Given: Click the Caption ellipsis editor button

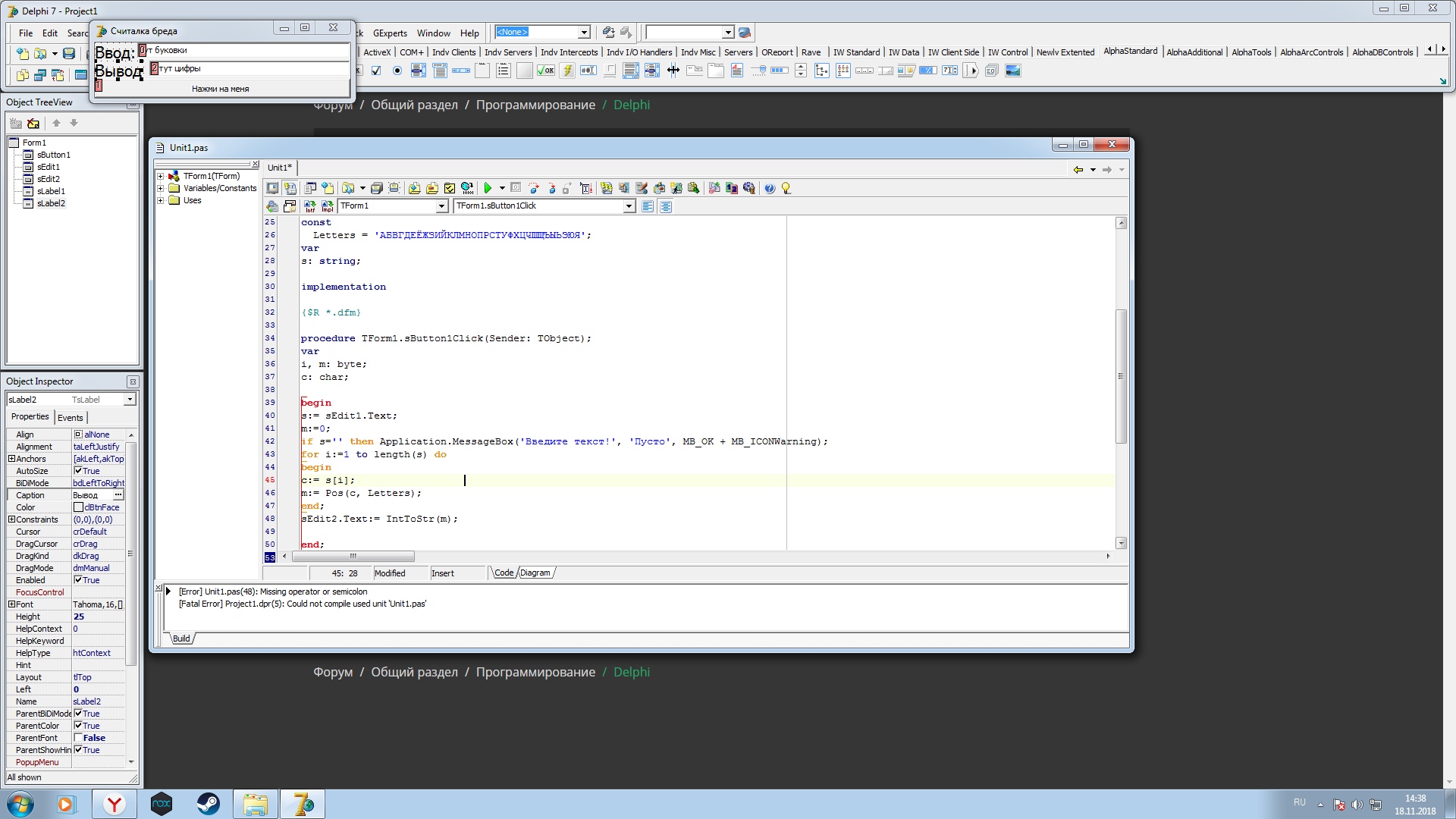Looking at the screenshot, I should tap(118, 495).
